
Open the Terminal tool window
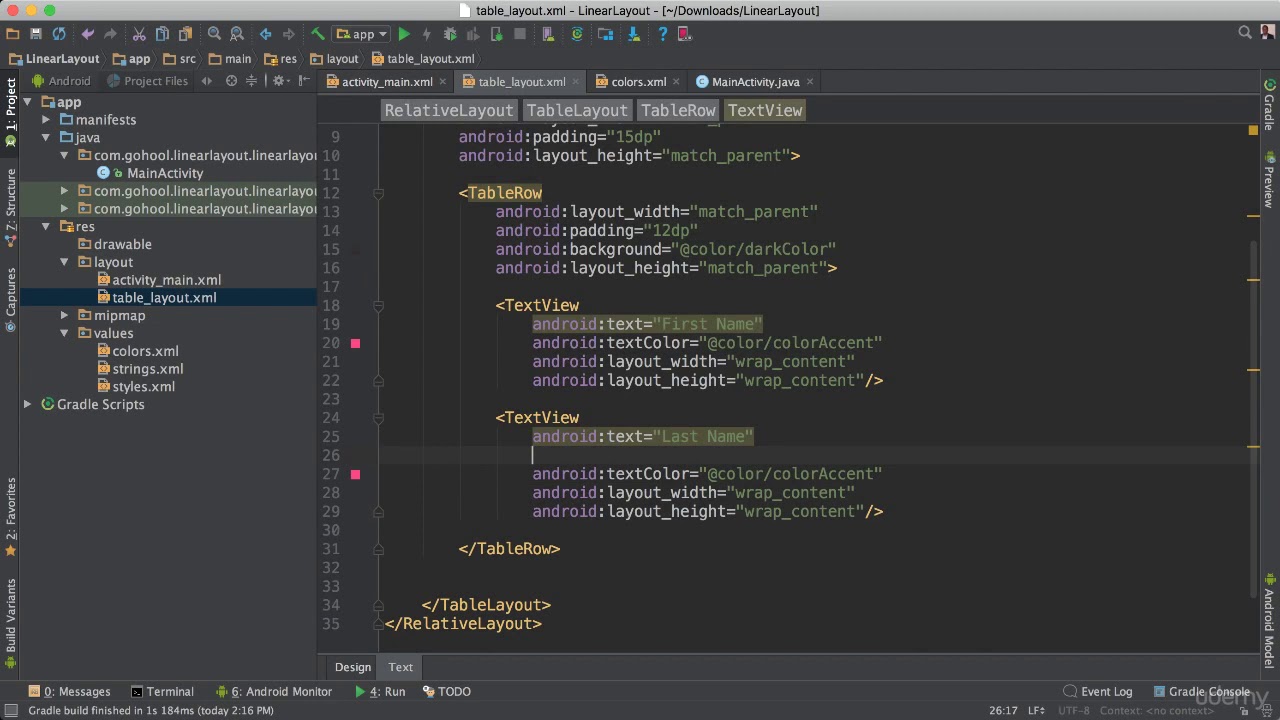[161, 692]
